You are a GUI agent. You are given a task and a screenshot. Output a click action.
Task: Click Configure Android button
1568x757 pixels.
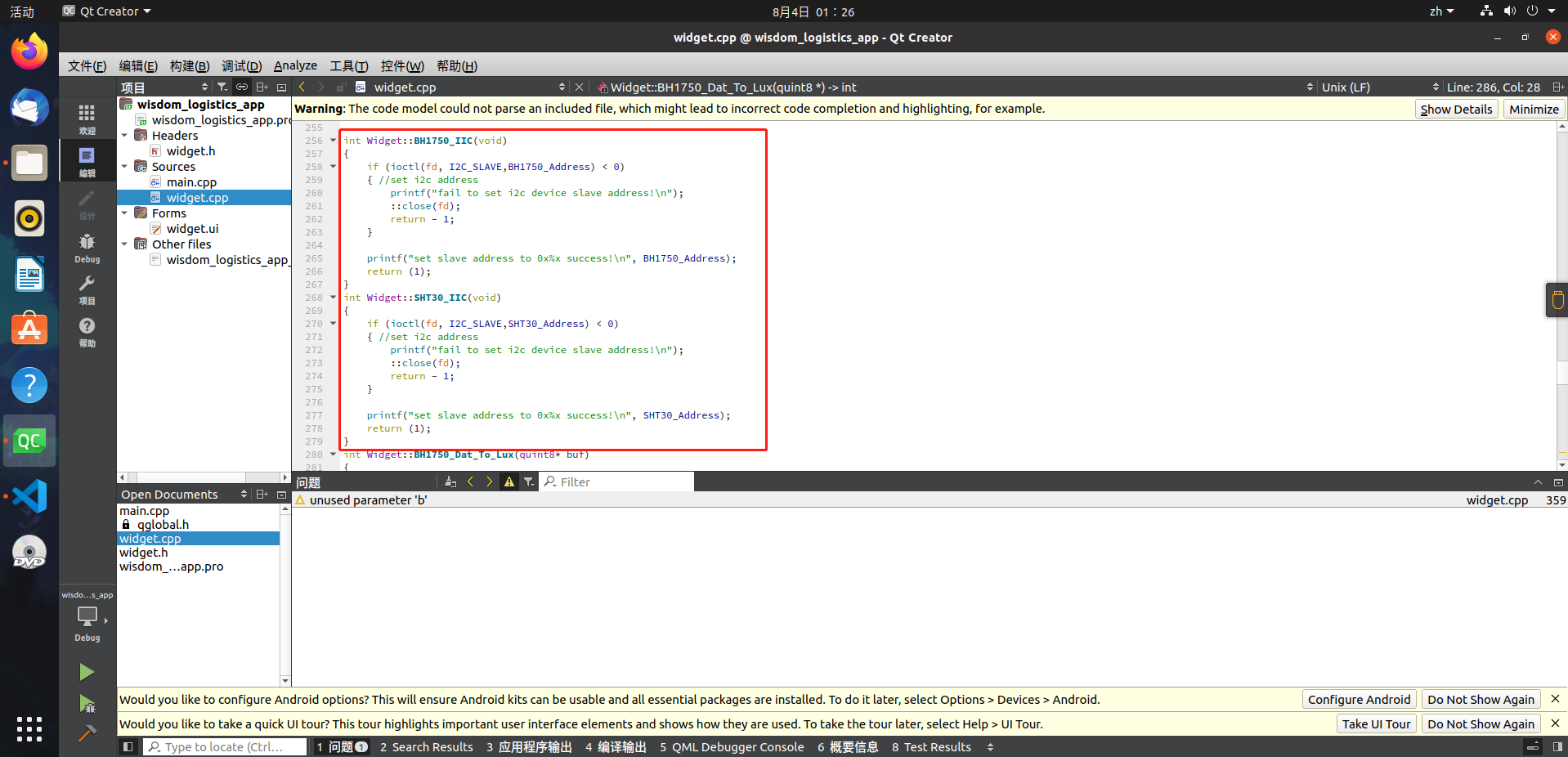(1359, 699)
